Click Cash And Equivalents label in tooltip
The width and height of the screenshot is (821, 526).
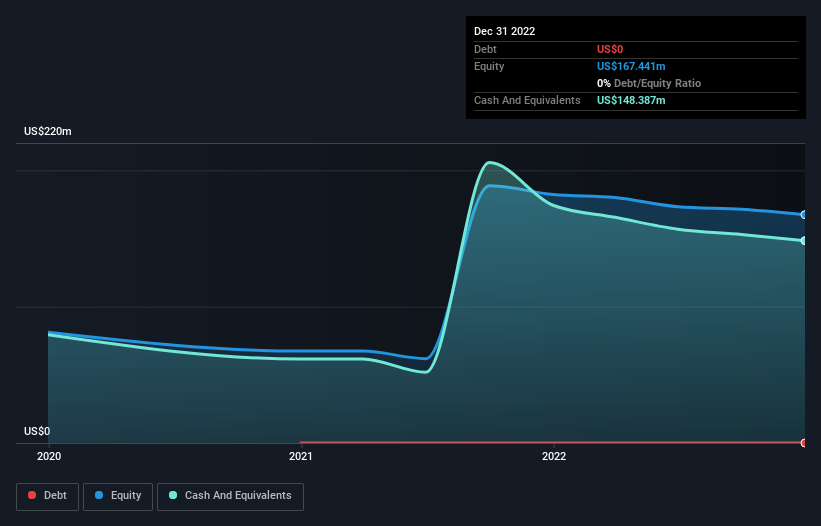coord(527,100)
